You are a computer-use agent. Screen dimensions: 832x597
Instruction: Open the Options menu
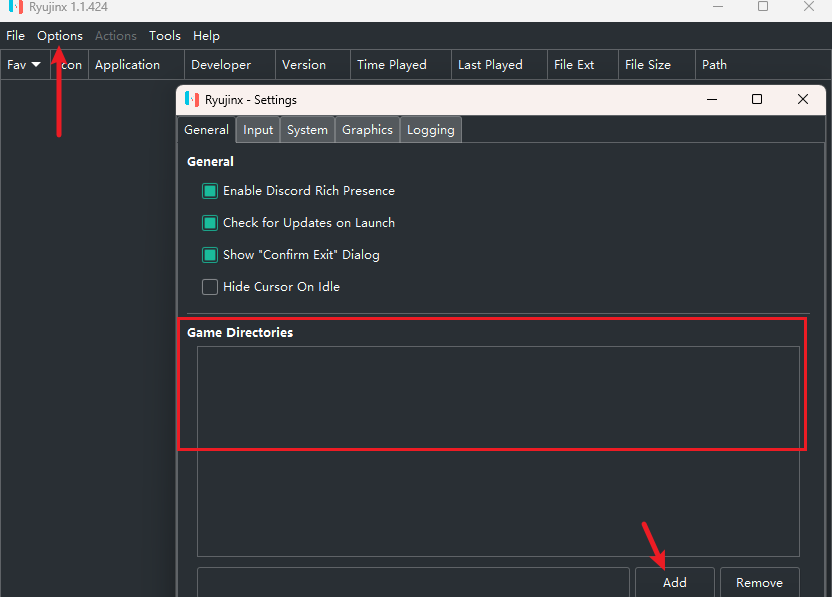coord(60,36)
